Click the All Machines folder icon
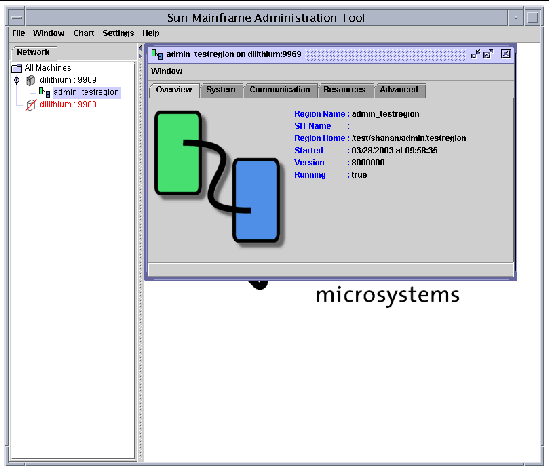The height and width of the screenshot is (472, 549). 16,68
